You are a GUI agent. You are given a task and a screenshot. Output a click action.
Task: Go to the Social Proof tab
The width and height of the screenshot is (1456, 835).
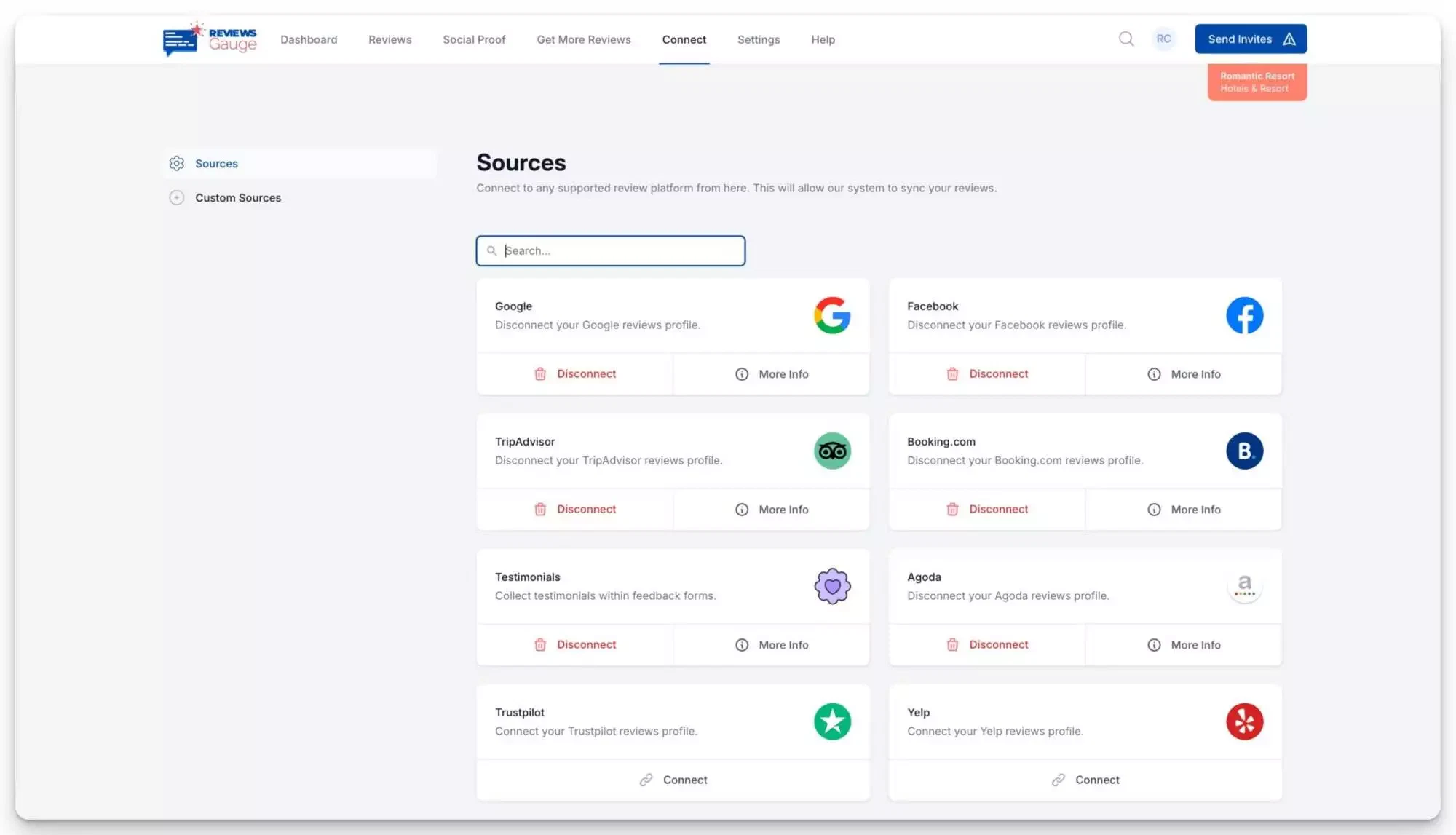click(474, 39)
